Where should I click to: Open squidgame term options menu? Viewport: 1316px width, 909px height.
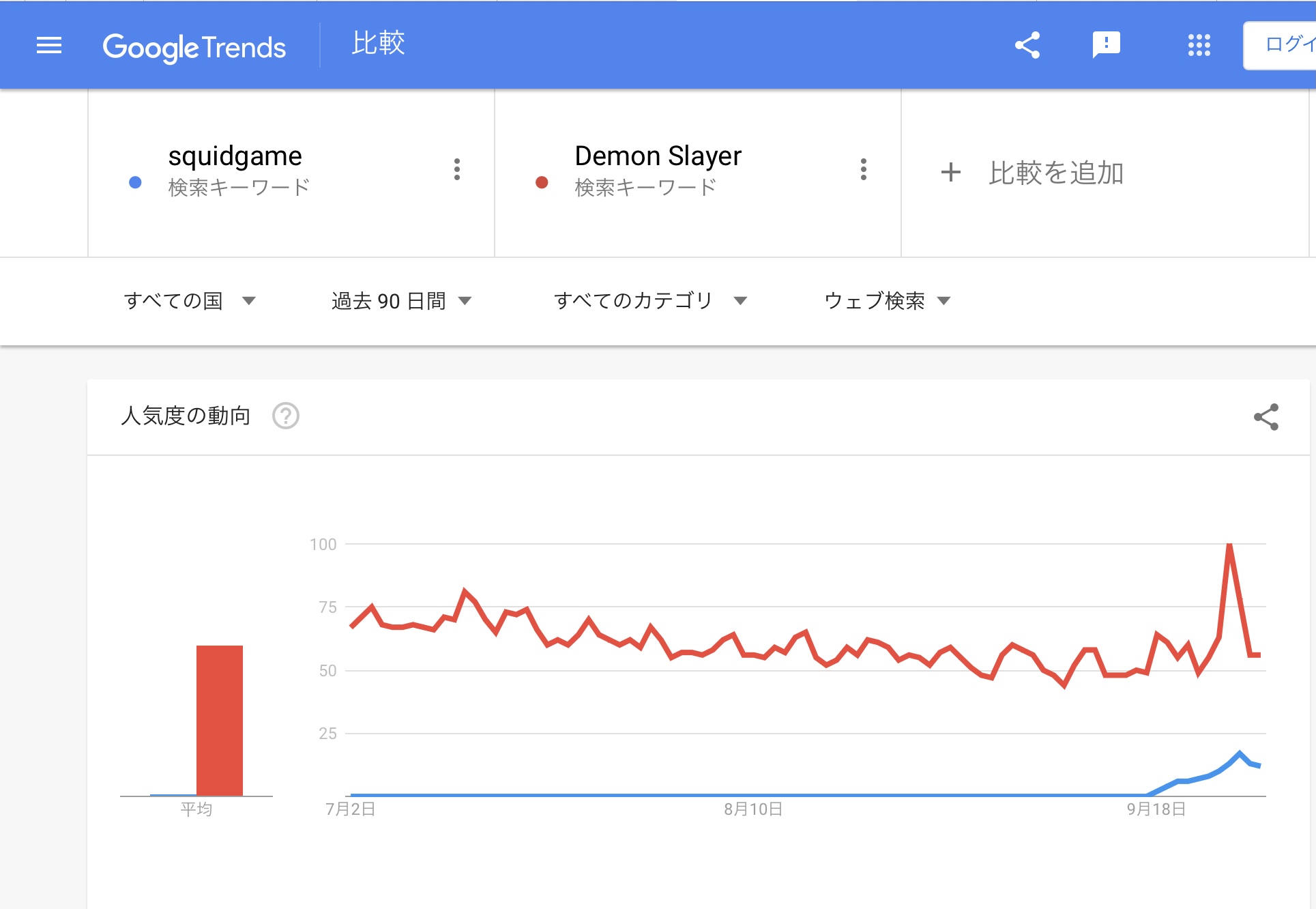pyautogui.click(x=457, y=169)
